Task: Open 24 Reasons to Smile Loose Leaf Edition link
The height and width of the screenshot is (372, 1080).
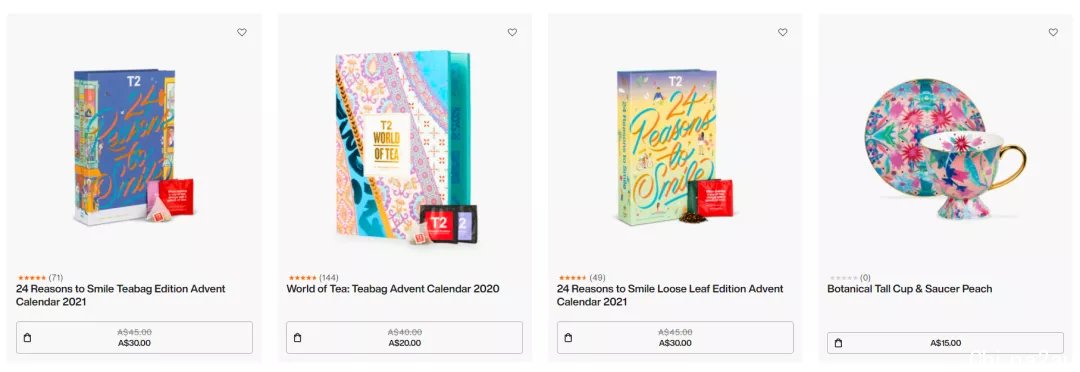Action: pos(670,295)
